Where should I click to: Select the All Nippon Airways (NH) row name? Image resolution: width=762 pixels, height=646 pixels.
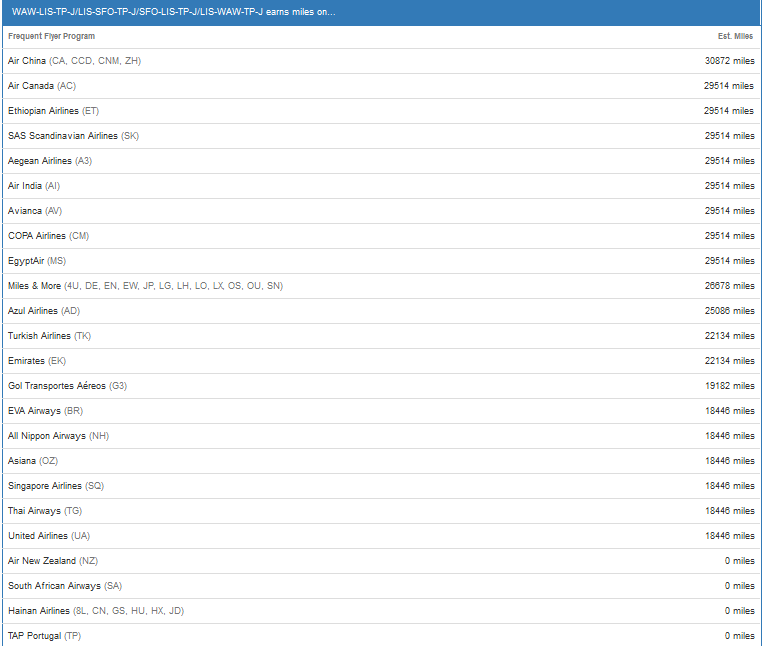coord(58,436)
